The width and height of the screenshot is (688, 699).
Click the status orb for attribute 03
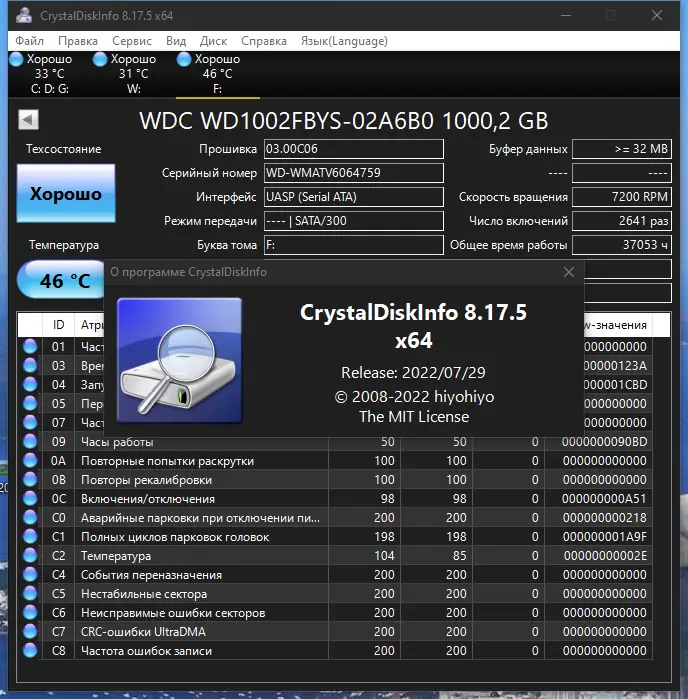coord(30,366)
